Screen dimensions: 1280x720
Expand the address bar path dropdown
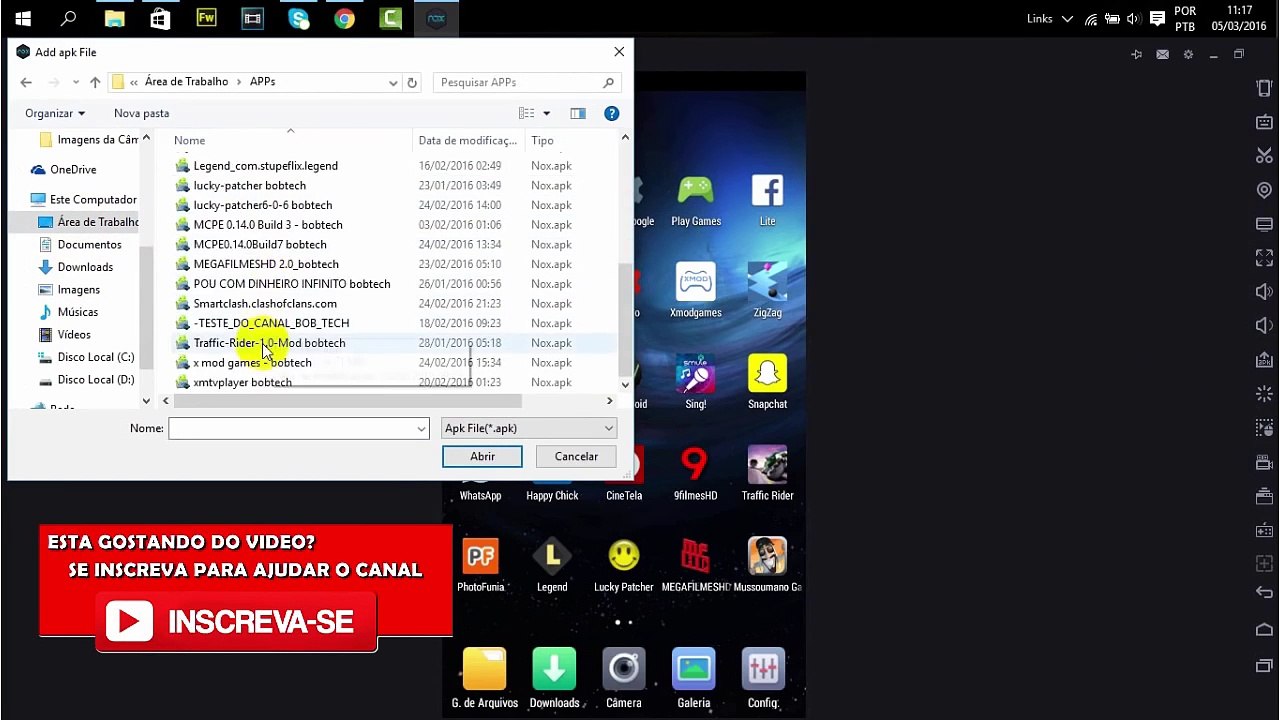click(x=393, y=82)
